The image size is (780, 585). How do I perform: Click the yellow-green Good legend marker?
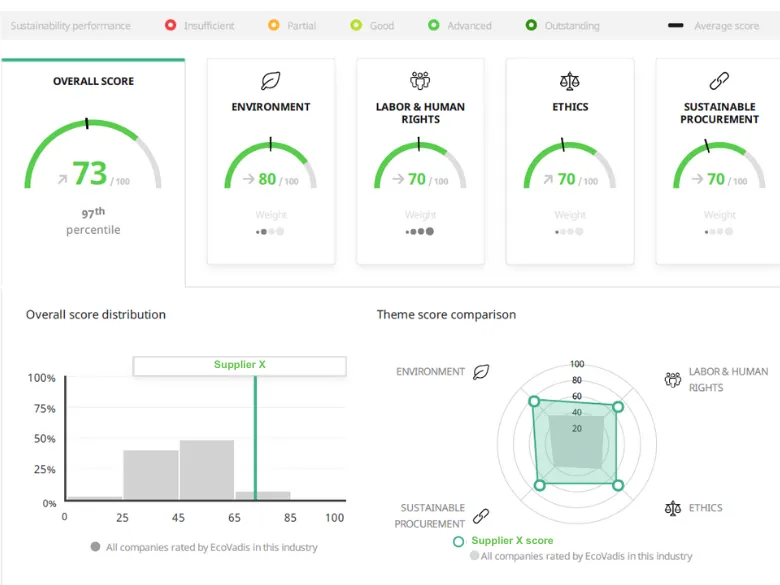(356, 25)
